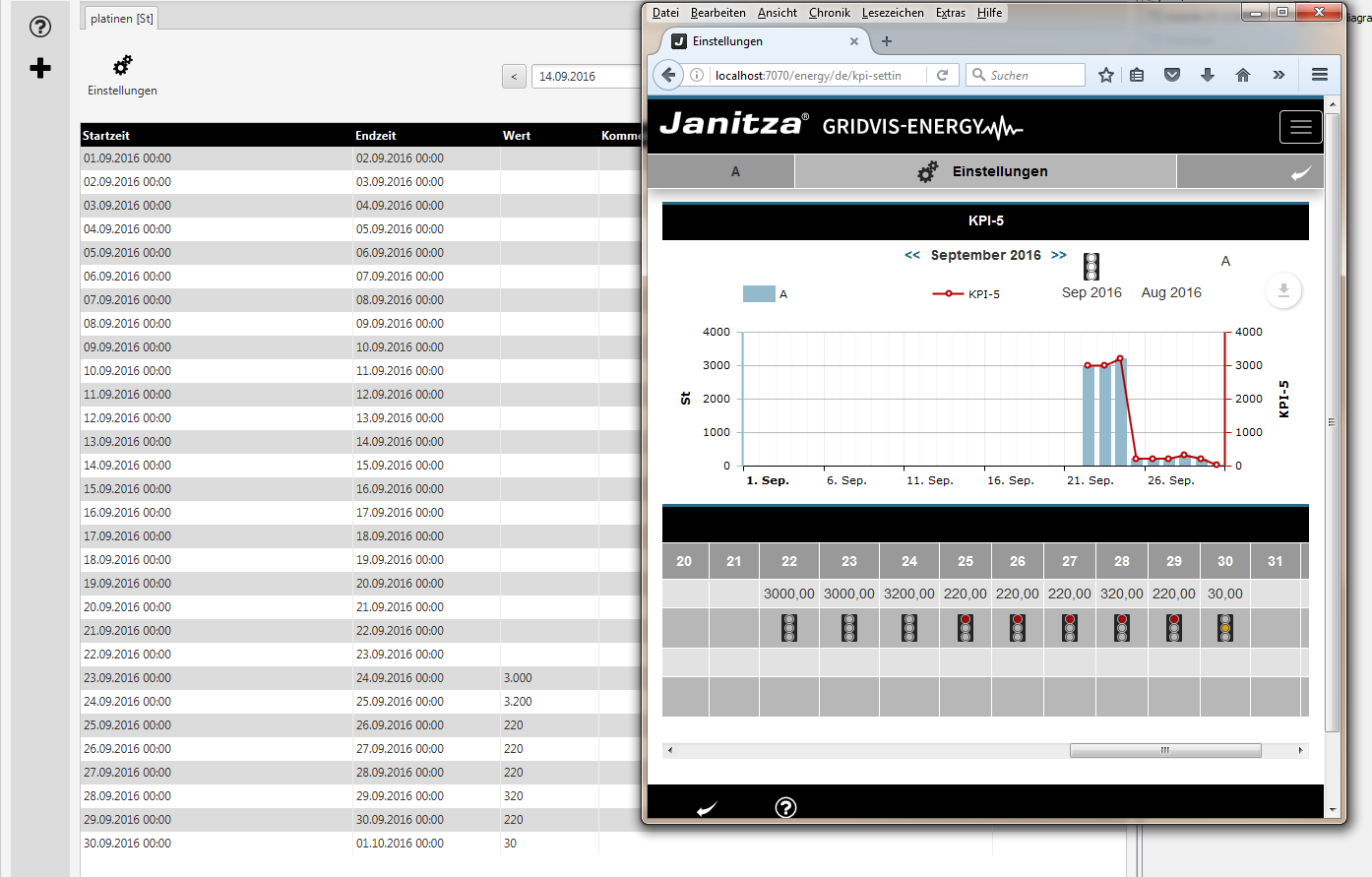Go to next month with >> arrows
This screenshot has width=1372, height=877.
pyautogui.click(x=1059, y=255)
